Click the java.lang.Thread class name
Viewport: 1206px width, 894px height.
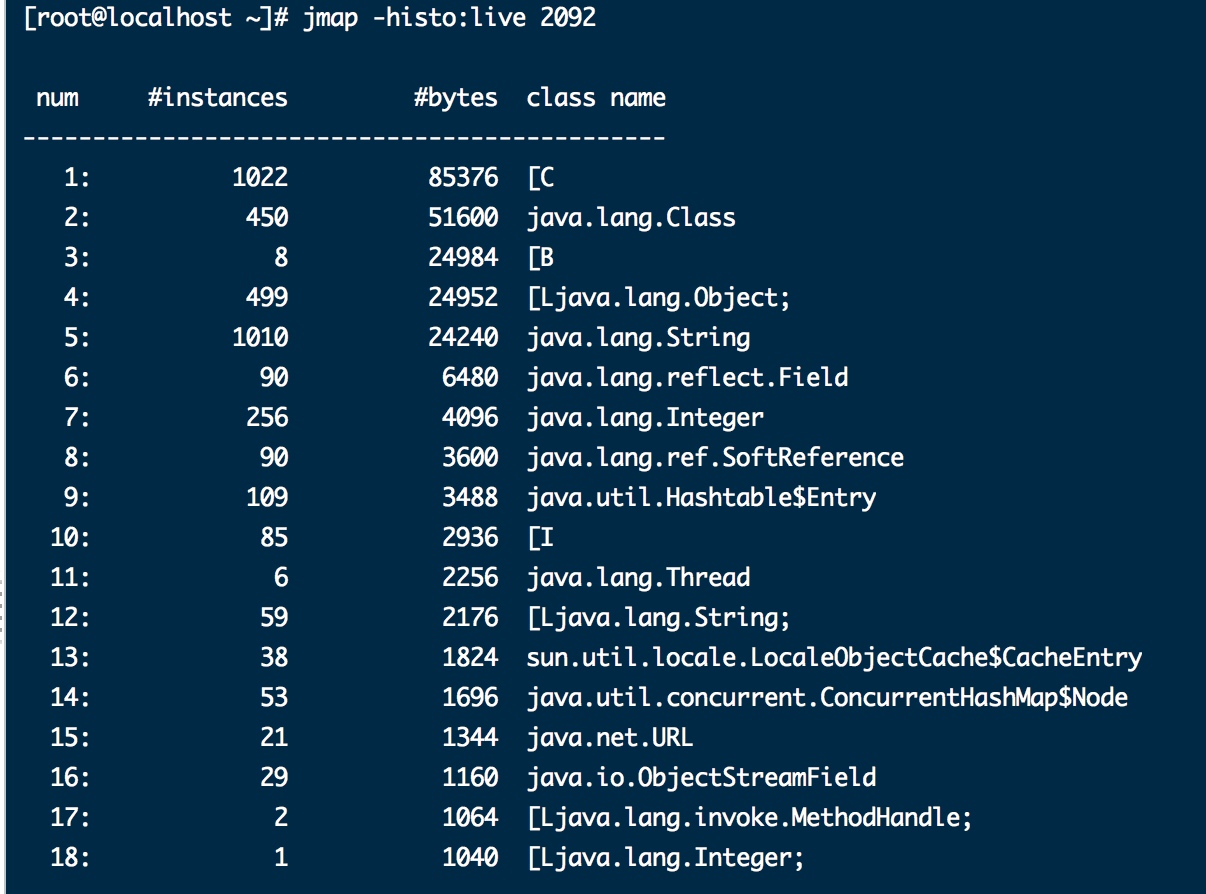[x=638, y=578]
